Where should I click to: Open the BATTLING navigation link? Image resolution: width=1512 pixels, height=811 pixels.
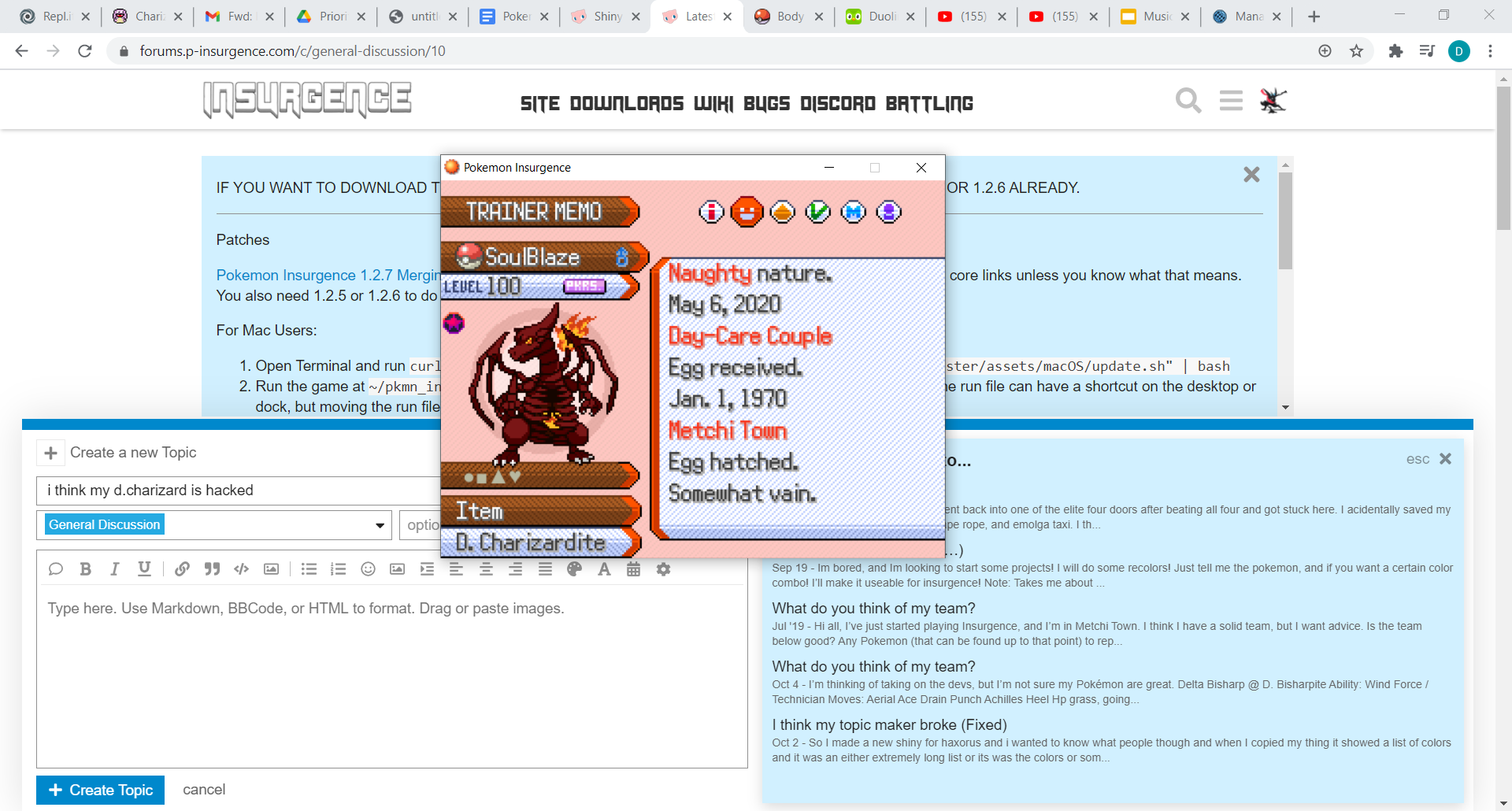(929, 104)
